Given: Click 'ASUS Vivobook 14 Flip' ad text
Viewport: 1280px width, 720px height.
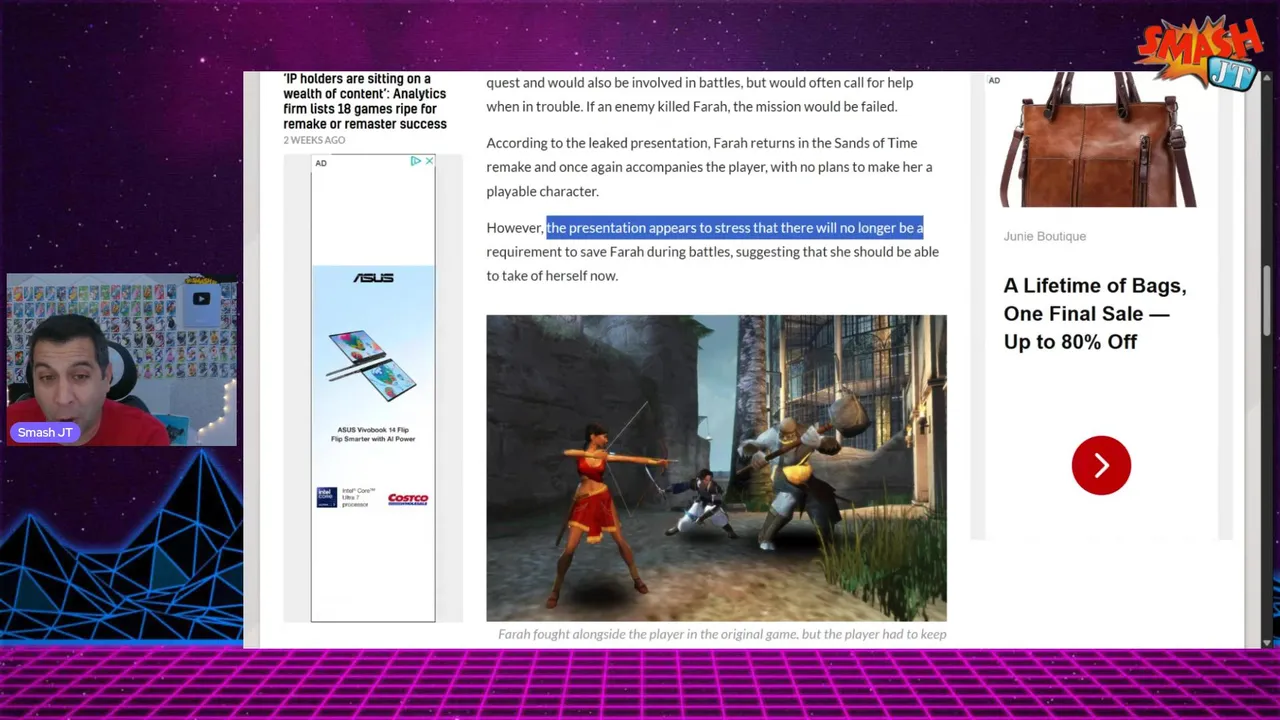Looking at the screenshot, I should pyautogui.click(x=373, y=429).
